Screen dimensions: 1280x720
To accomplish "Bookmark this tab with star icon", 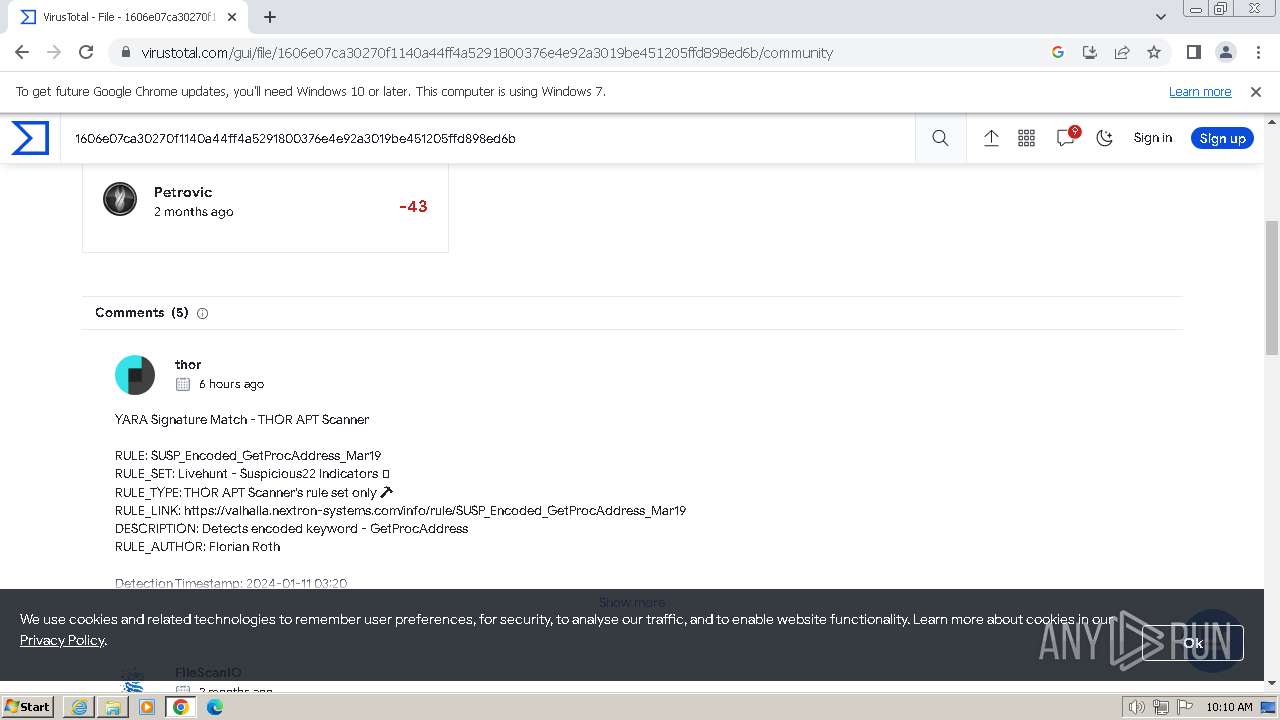I will pyautogui.click(x=1154, y=52).
